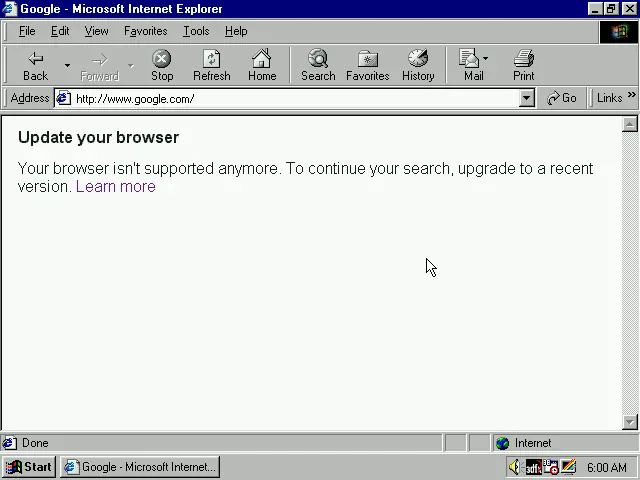Click the Mail toolbar icon
Image resolution: width=640 pixels, height=480 pixels.
point(469,65)
